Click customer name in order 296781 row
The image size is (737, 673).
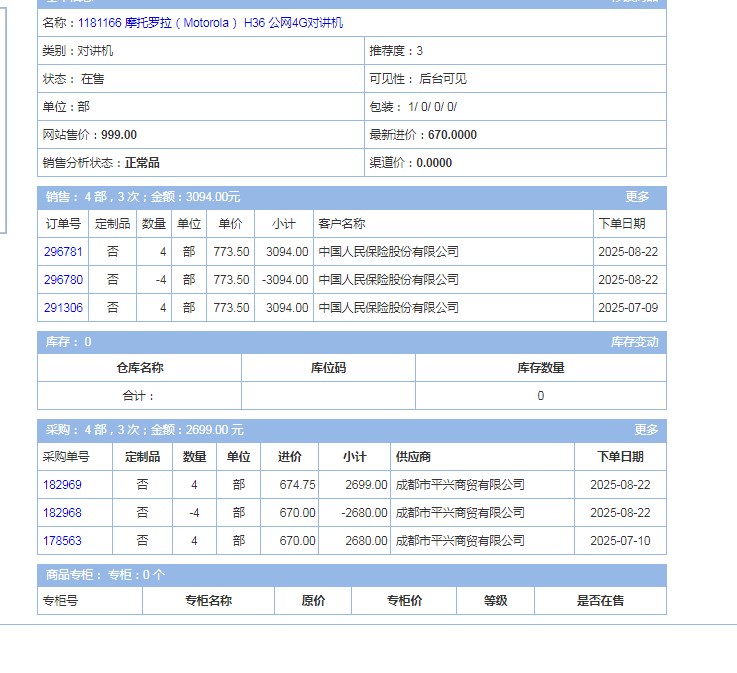point(388,252)
